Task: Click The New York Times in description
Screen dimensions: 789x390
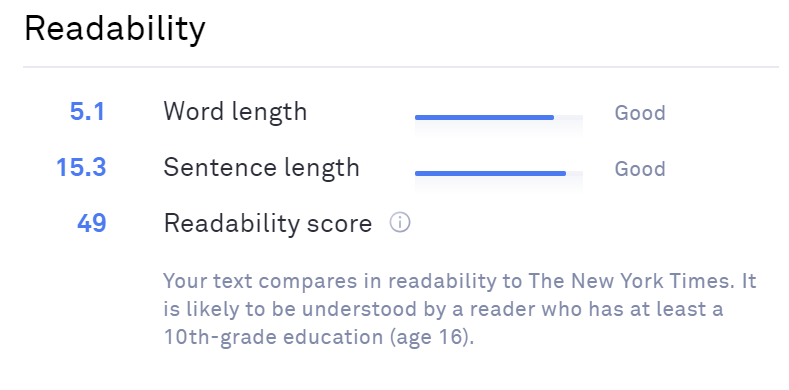Action: click(628, 280)
